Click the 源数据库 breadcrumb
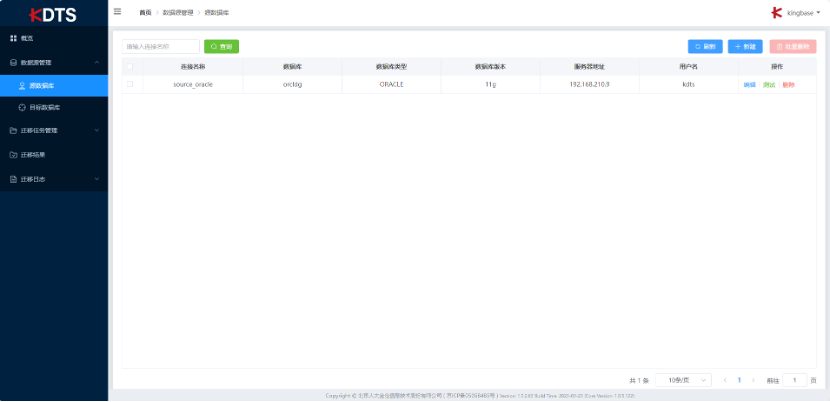Image resolution: width=830 pixels, height=402 pixels. (217, 12)
